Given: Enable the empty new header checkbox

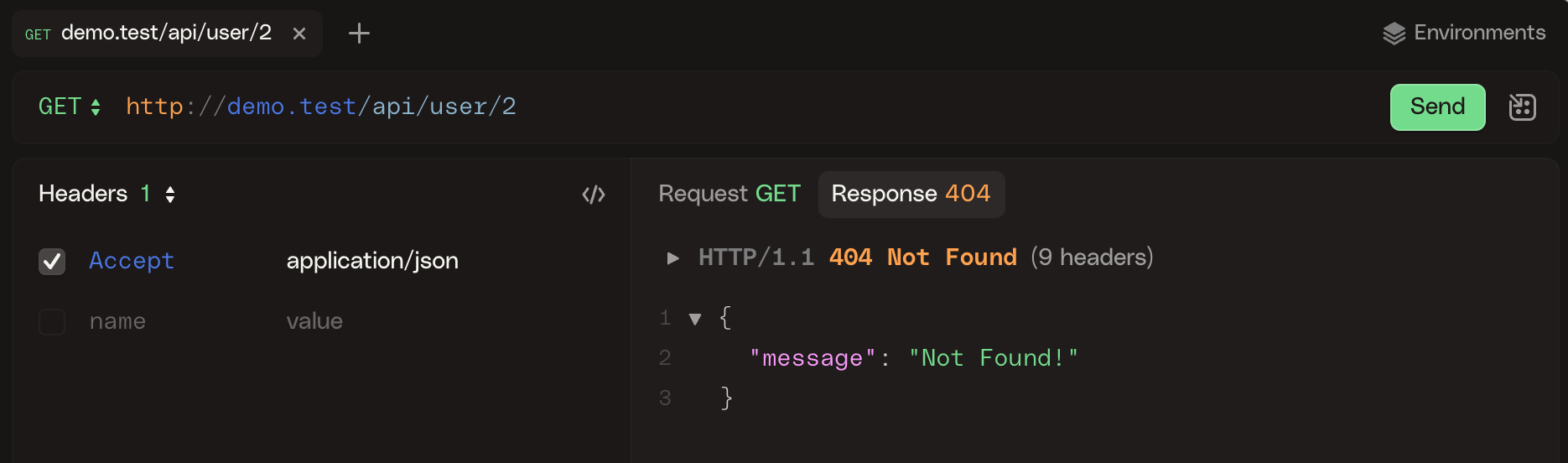Looking at the screenshot, I should coord(52,322).
